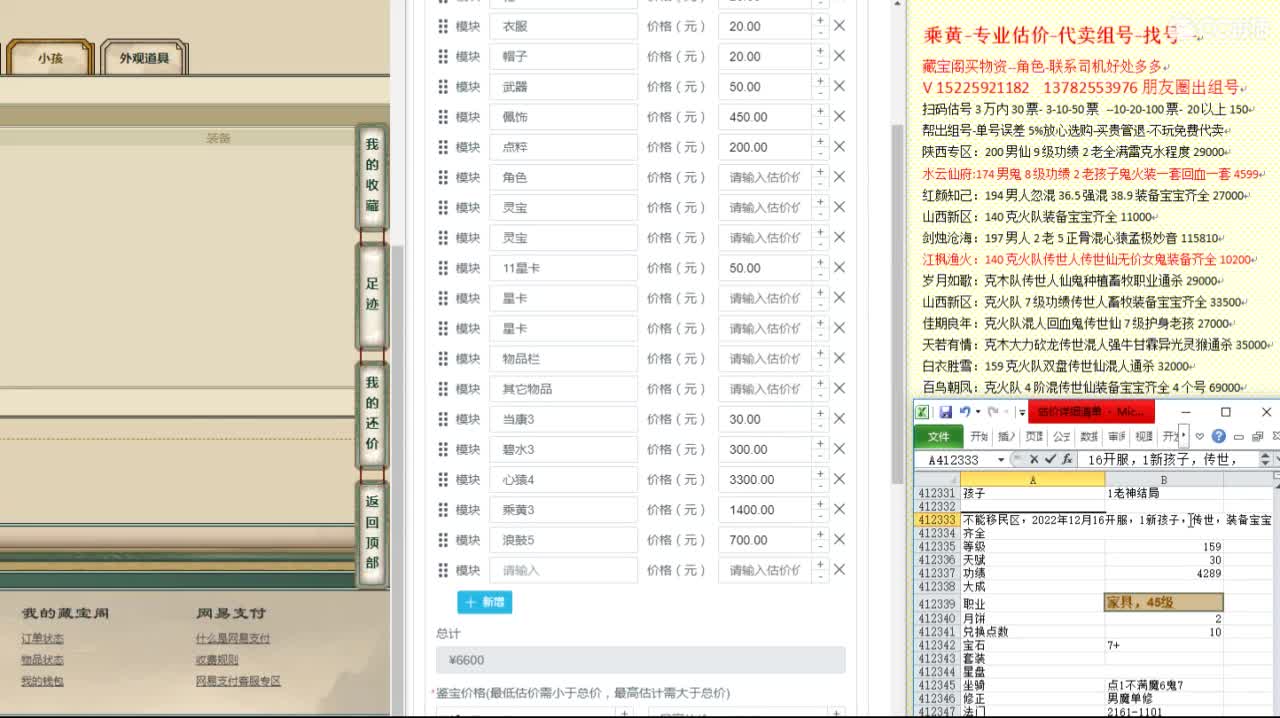Image resolution: width=1280 pixels, height=718 pixels.
Task: Select the Excel cell with value 4289
Action: [1164, 574]
